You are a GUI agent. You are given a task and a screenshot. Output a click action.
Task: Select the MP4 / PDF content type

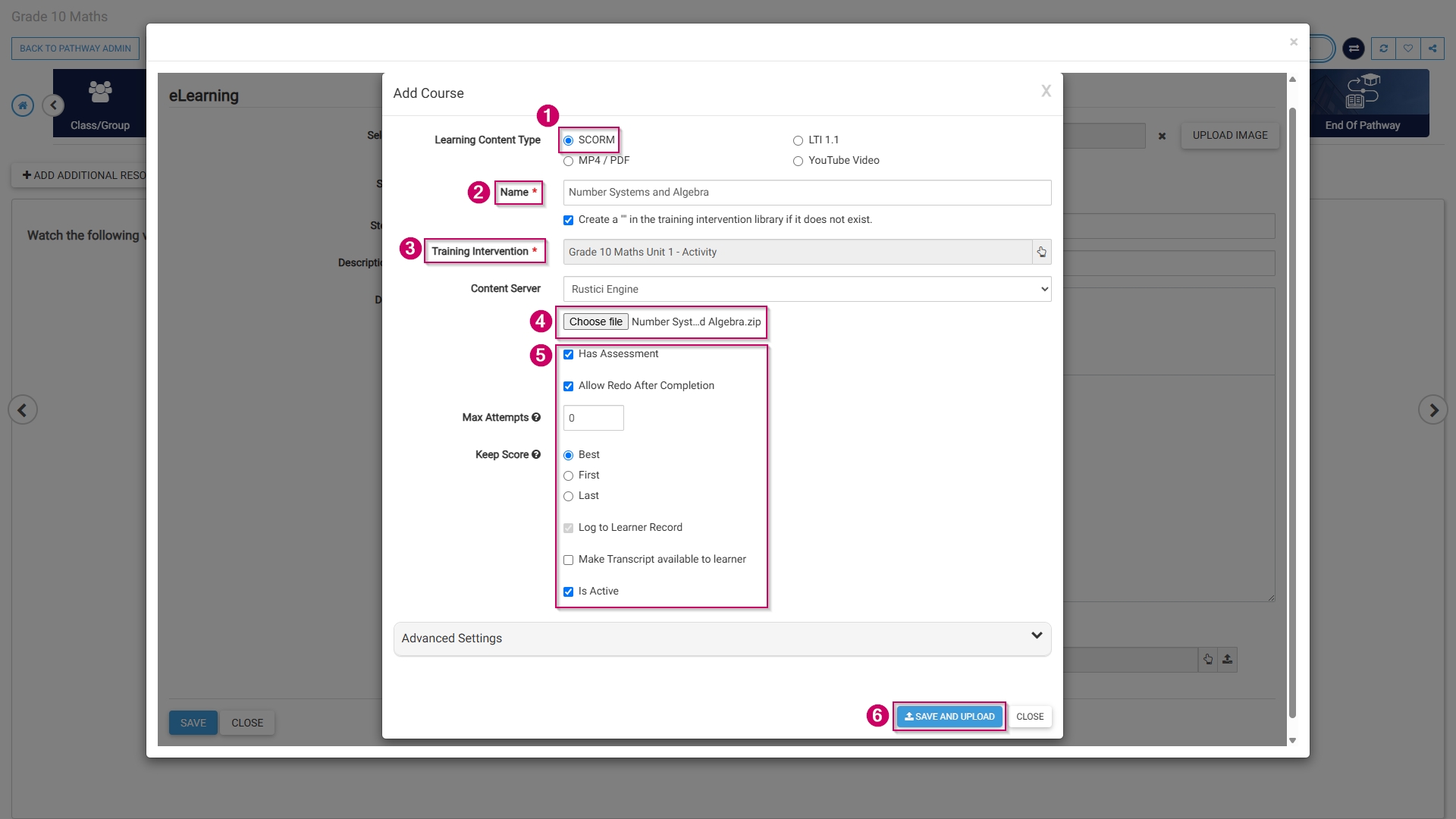(568, 161)
